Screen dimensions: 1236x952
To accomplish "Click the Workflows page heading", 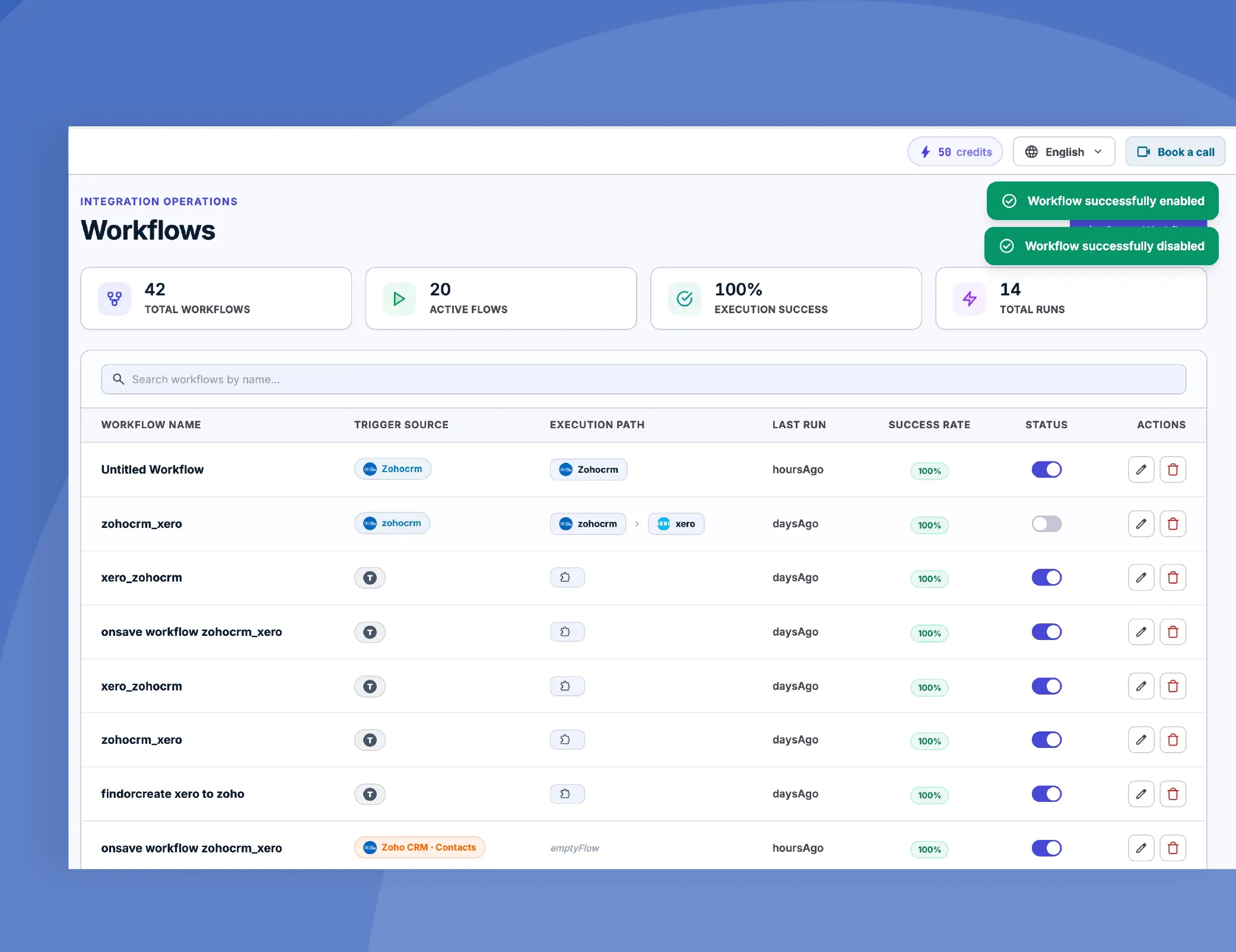I will pos(148,230).
